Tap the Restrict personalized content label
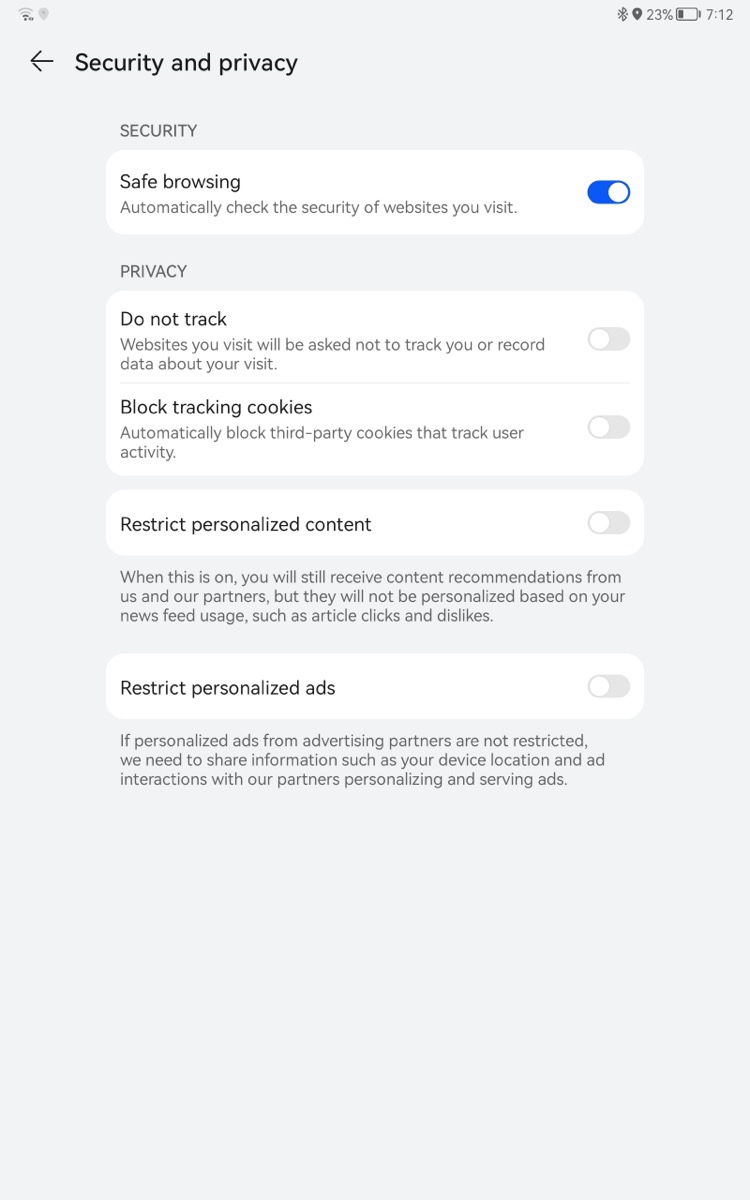Screen dimensions: 750x1200 (245, 524)
